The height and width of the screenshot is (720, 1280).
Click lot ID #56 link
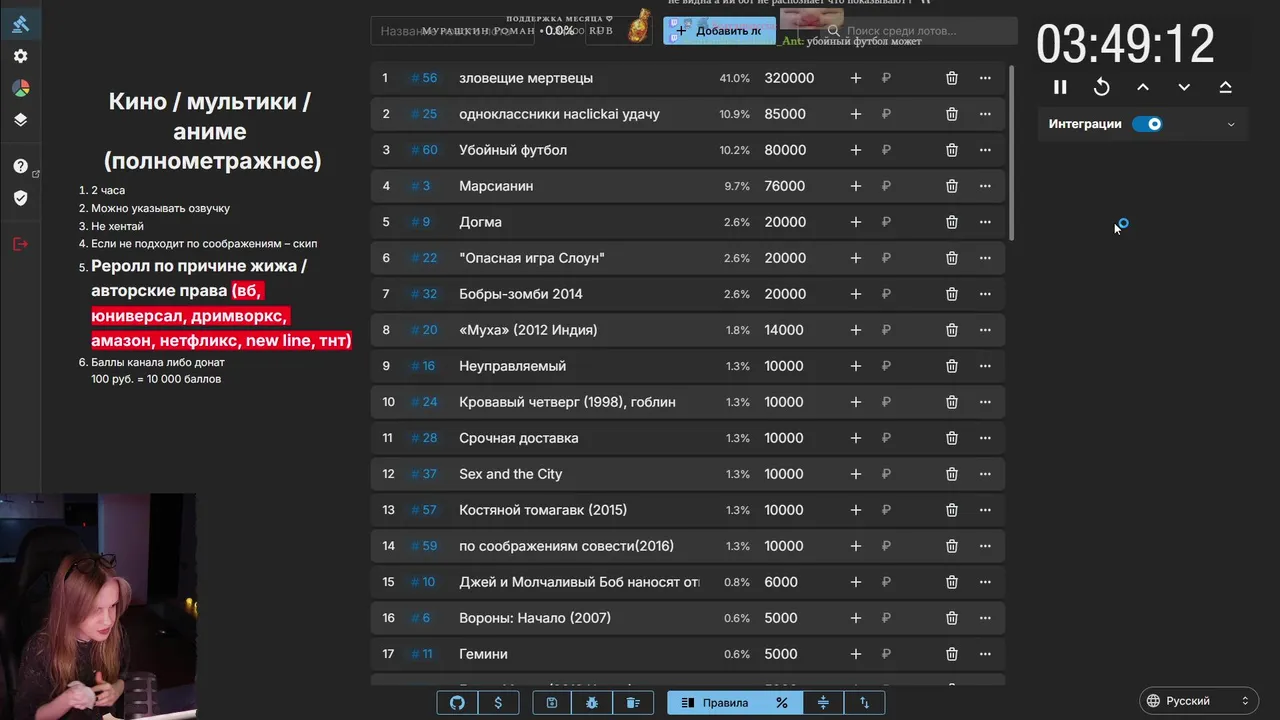pos(424,78)
